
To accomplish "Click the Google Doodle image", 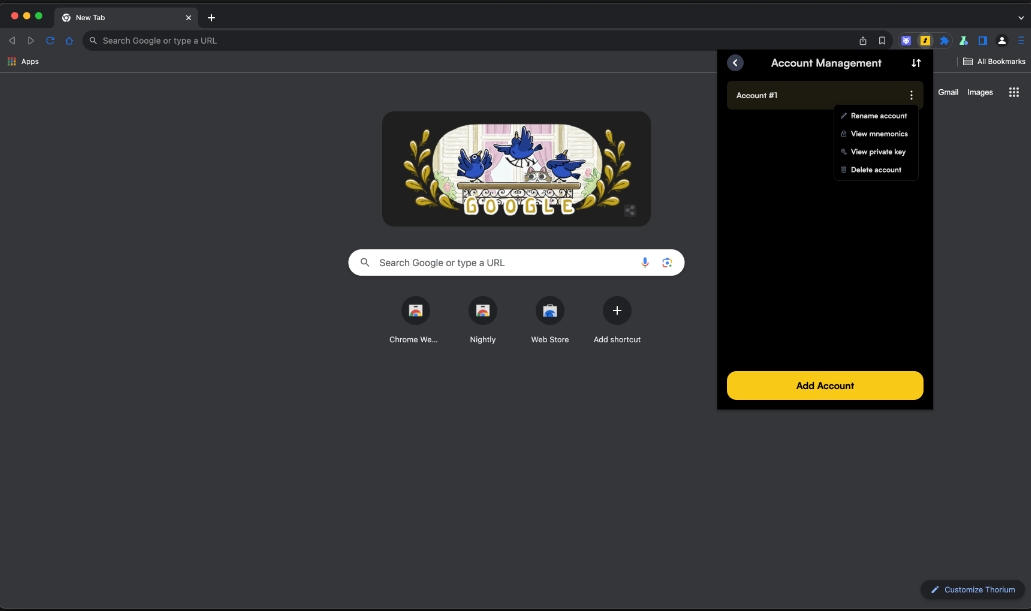I will pos(516,169).
